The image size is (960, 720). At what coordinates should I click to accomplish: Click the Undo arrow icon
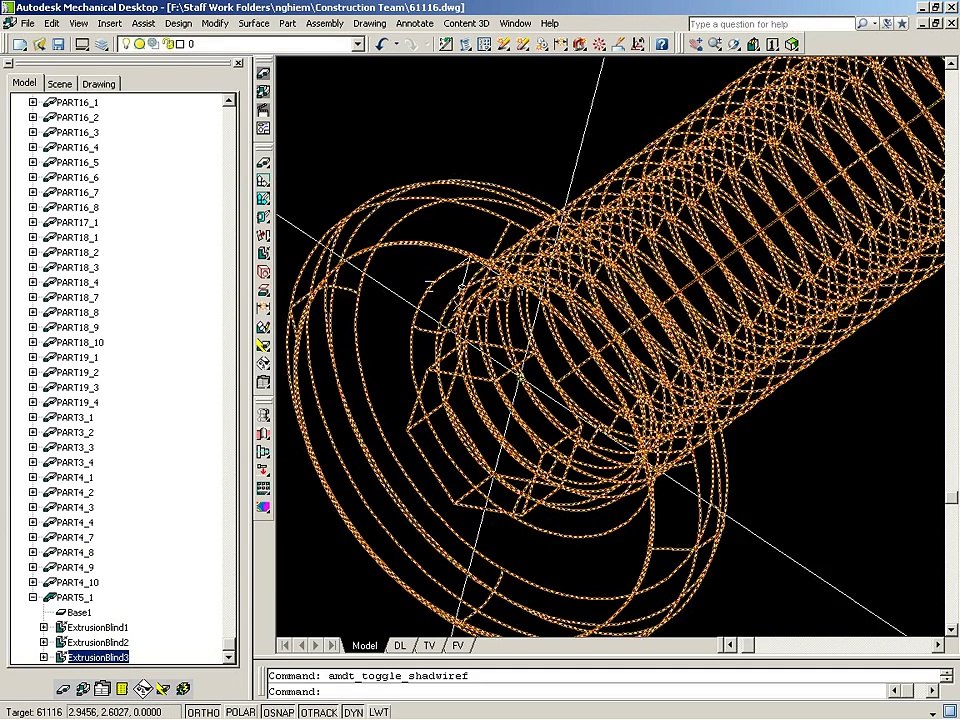pyautogui.click(x=382, y=44)
